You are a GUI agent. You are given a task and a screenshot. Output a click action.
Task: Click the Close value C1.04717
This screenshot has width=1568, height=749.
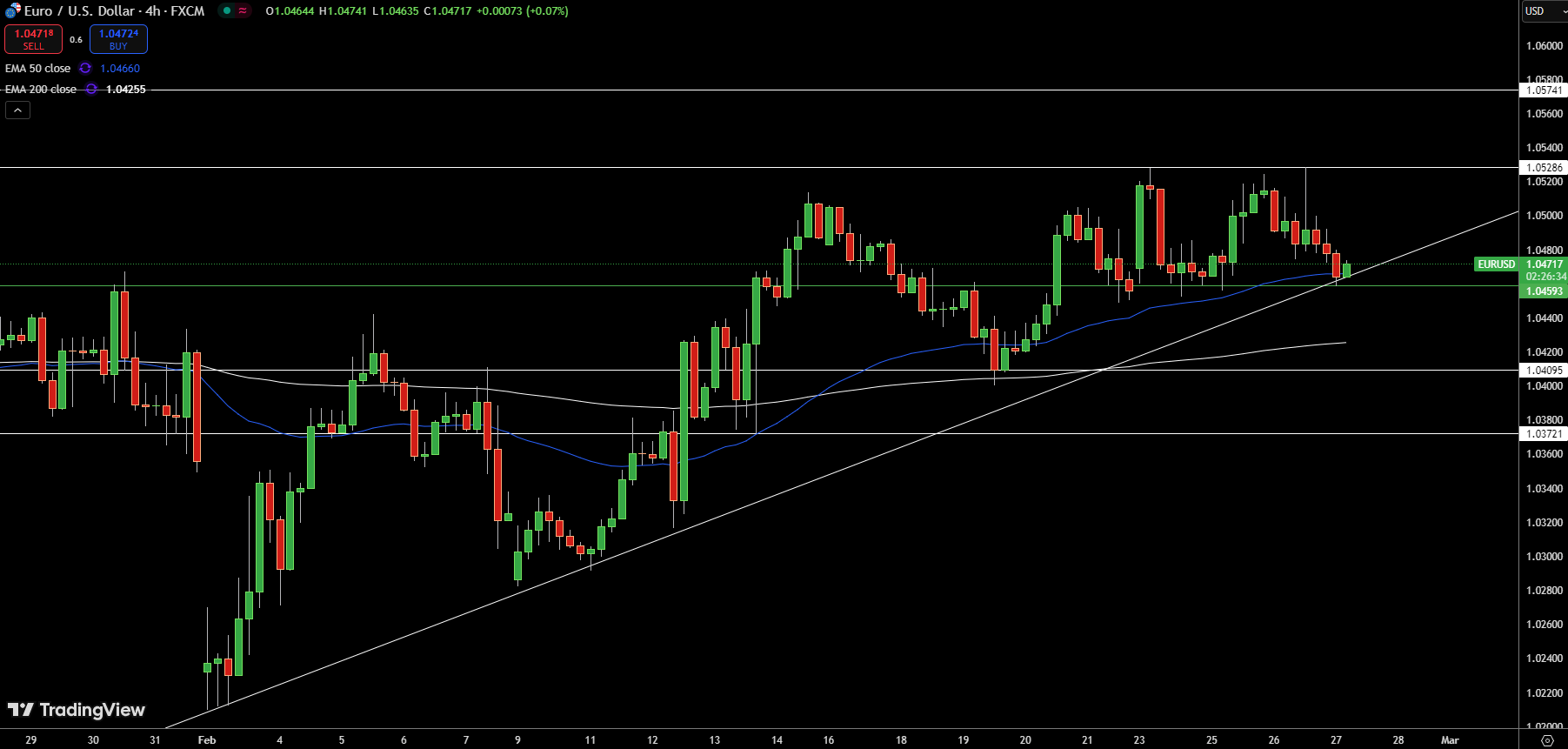(x=447, y=10)
